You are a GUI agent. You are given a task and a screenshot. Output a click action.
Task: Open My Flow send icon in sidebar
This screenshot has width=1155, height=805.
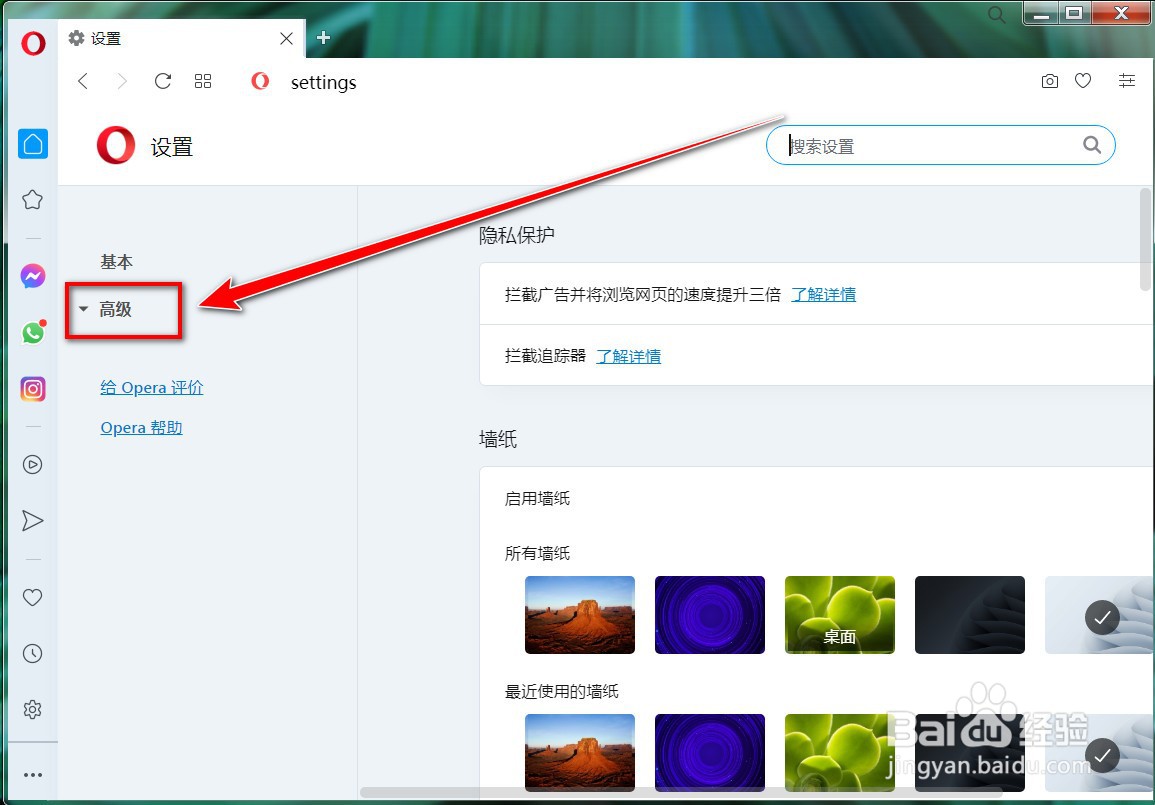[x=32, y=521]
